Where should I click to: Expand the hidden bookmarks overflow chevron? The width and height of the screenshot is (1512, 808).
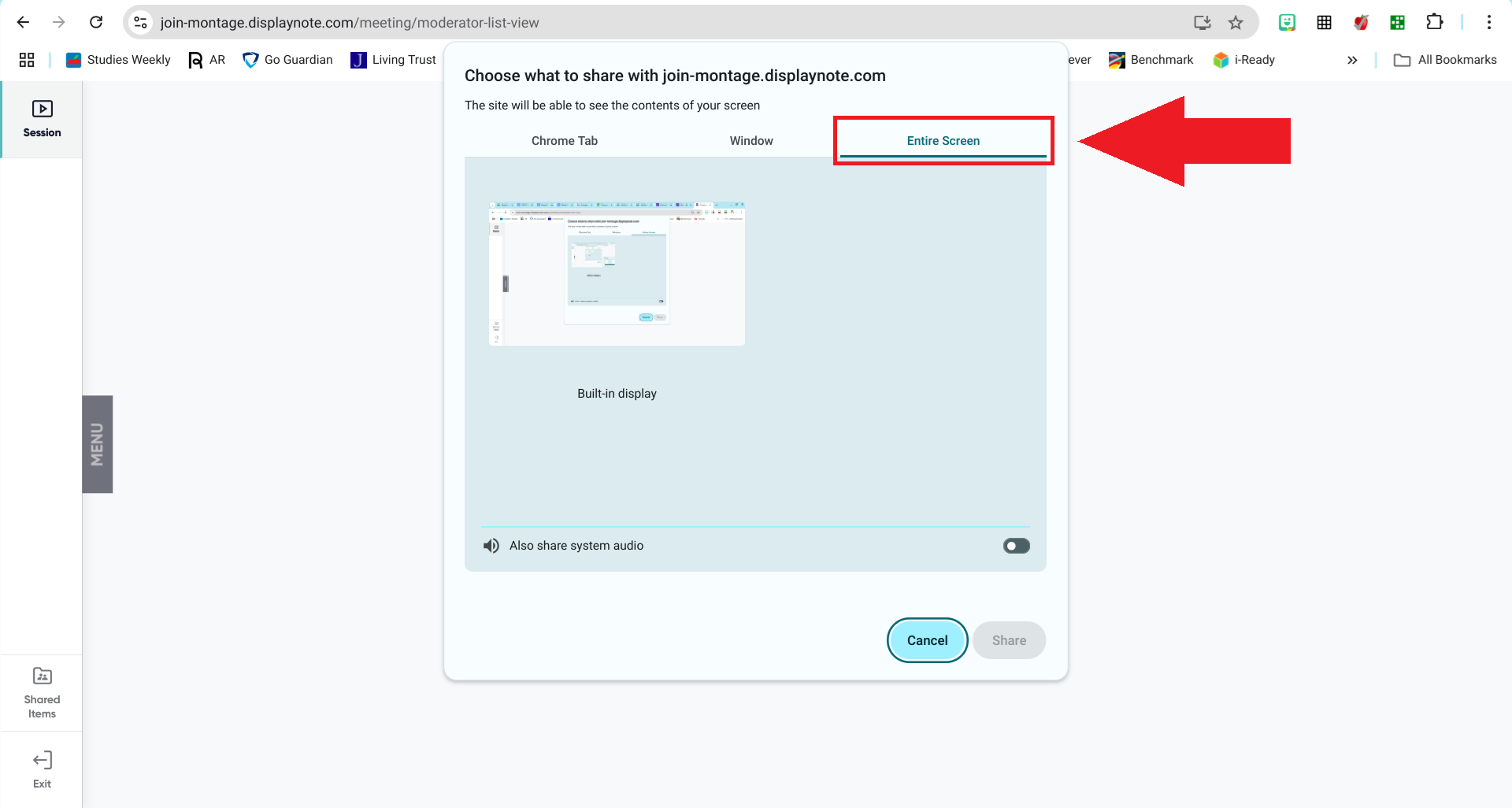(1352, 60)
